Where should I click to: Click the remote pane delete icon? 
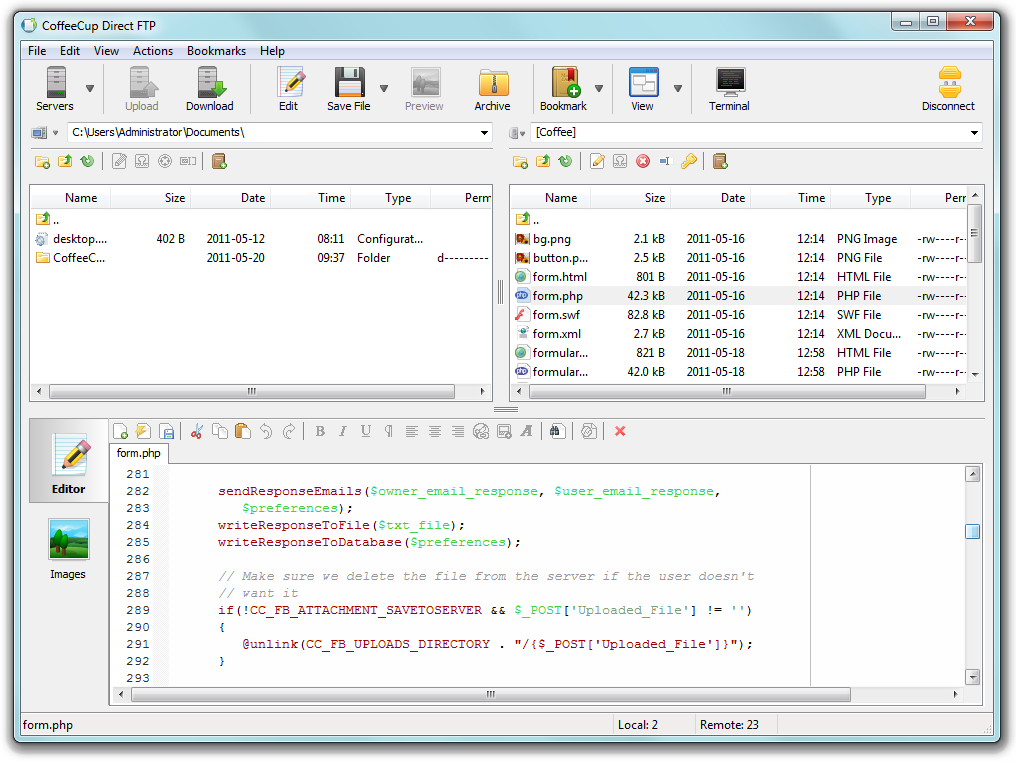point(643,161)
